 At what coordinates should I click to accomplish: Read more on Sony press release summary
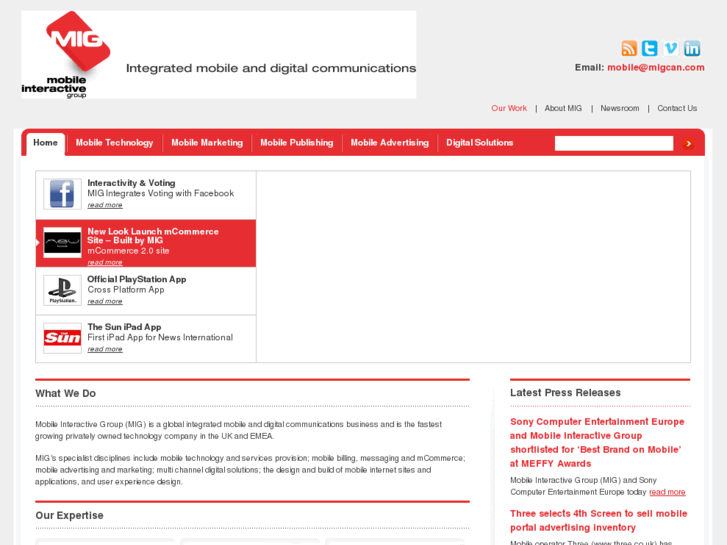point(667,492)
